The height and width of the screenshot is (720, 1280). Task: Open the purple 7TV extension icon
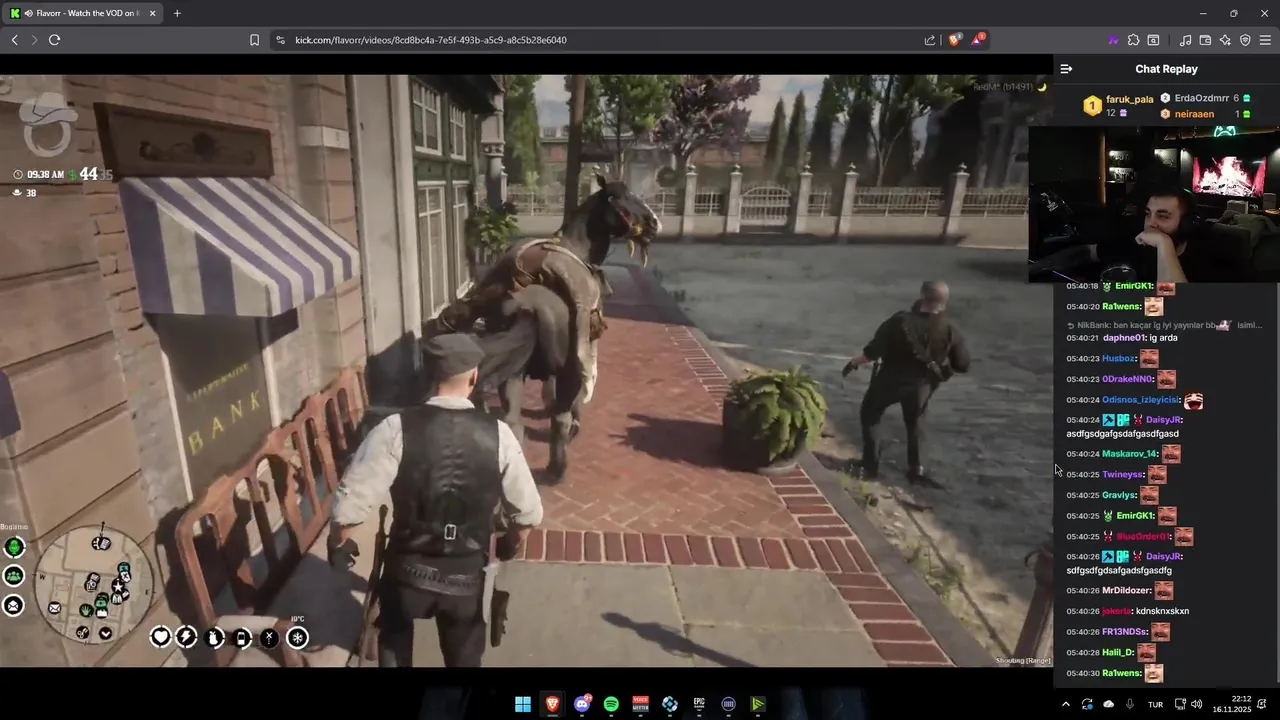(x=1113, y=40)
